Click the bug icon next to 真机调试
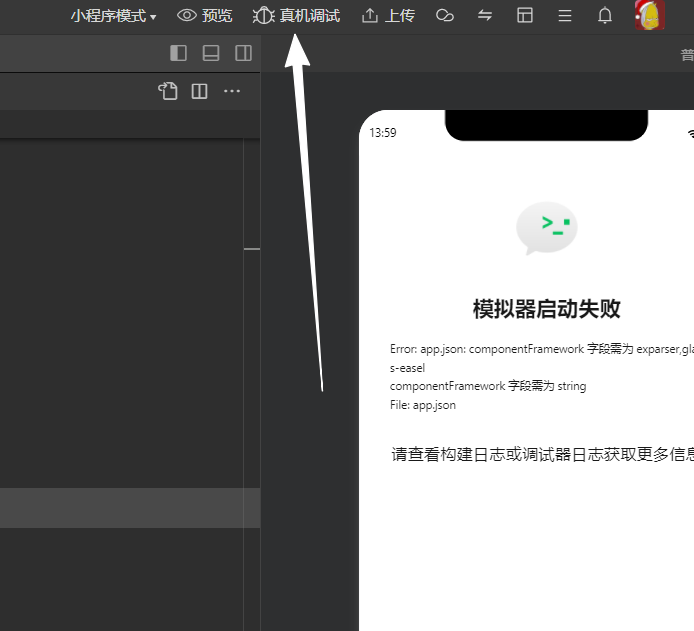The image size is (694, 631). [x=264, y=16]
